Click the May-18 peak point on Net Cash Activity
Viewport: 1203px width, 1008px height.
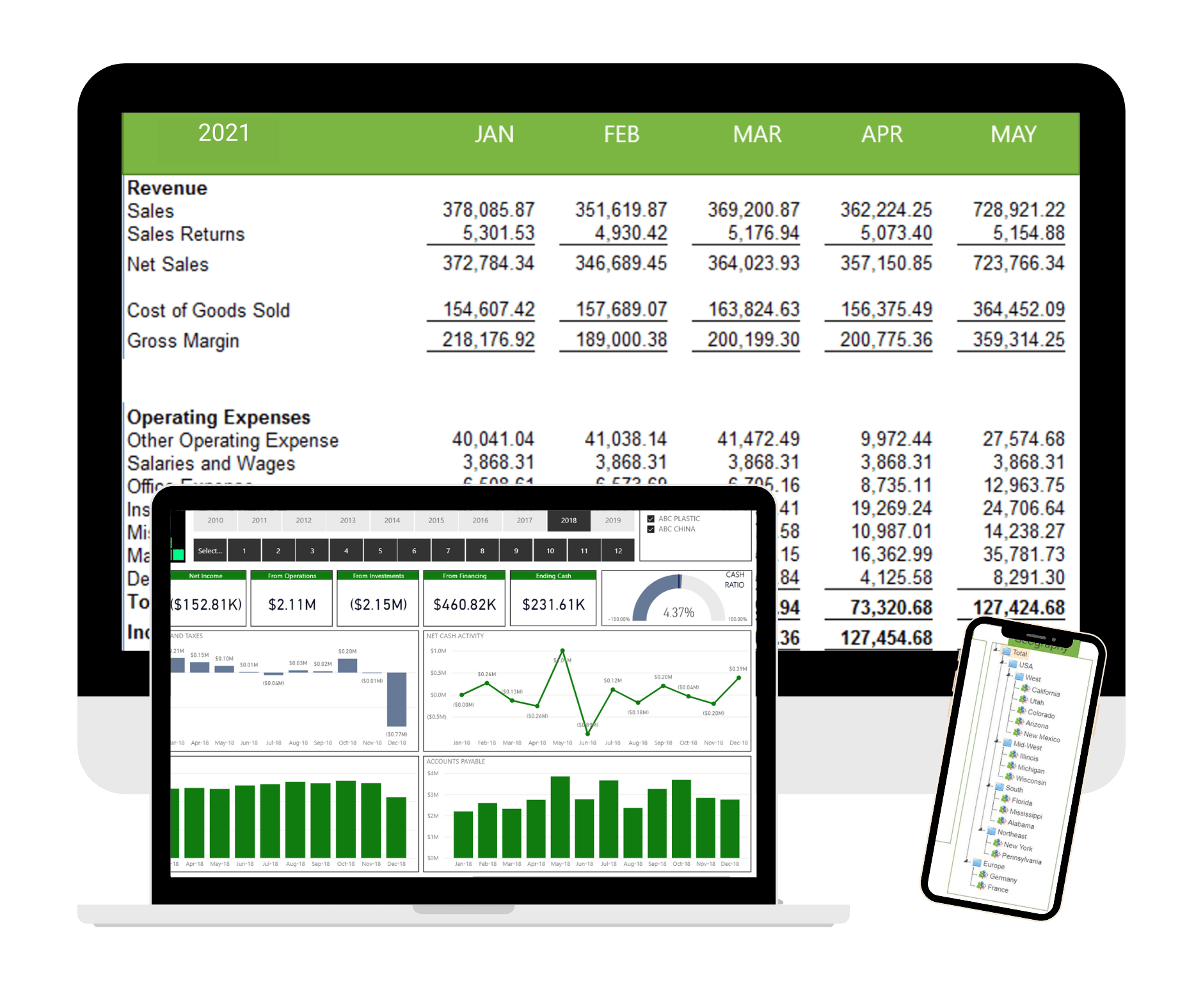(x=562, y=650)
